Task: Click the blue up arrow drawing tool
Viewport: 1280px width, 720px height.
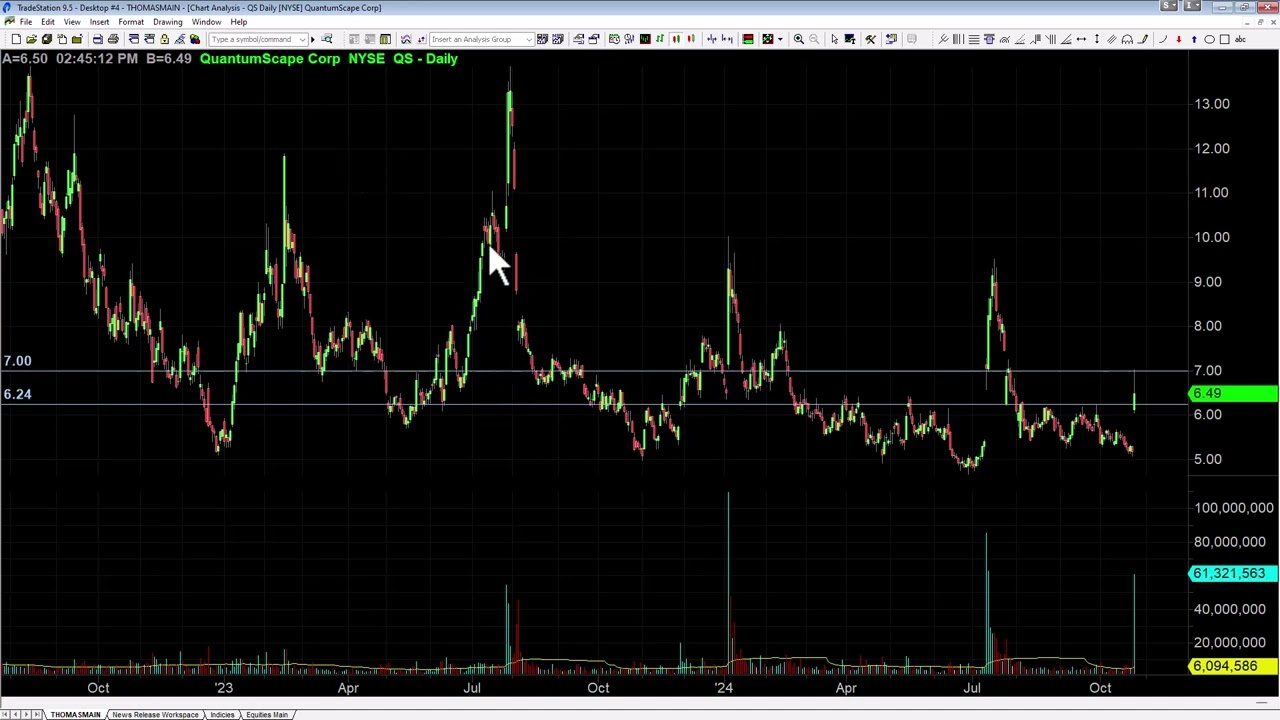Action: point(1194,39)
